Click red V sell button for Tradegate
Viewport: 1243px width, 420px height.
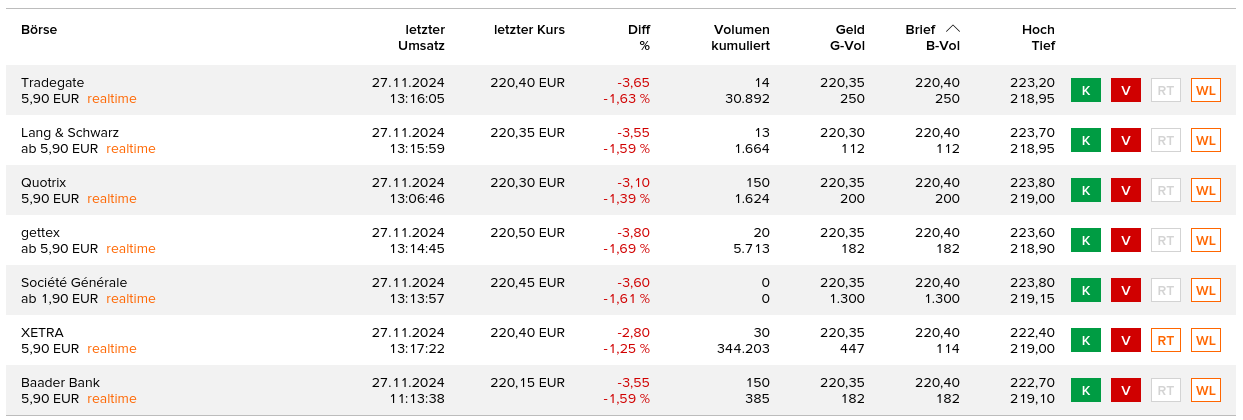1125,91
